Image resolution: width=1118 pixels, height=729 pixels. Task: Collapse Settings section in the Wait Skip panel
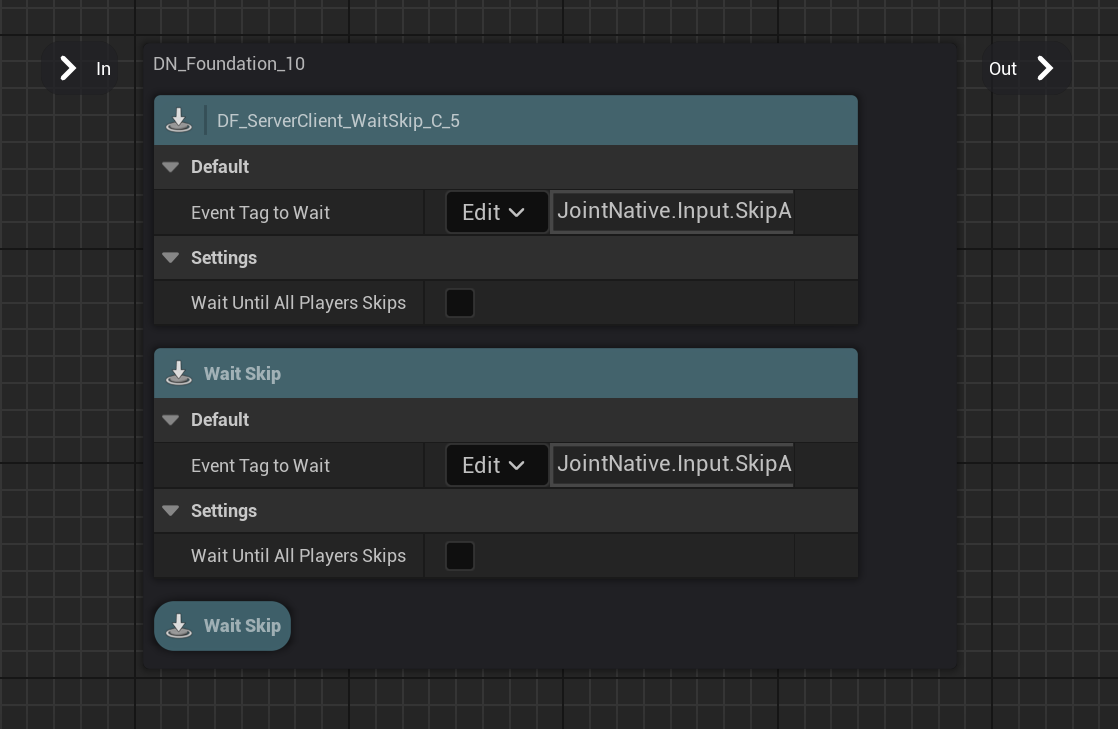coord(171,511)
